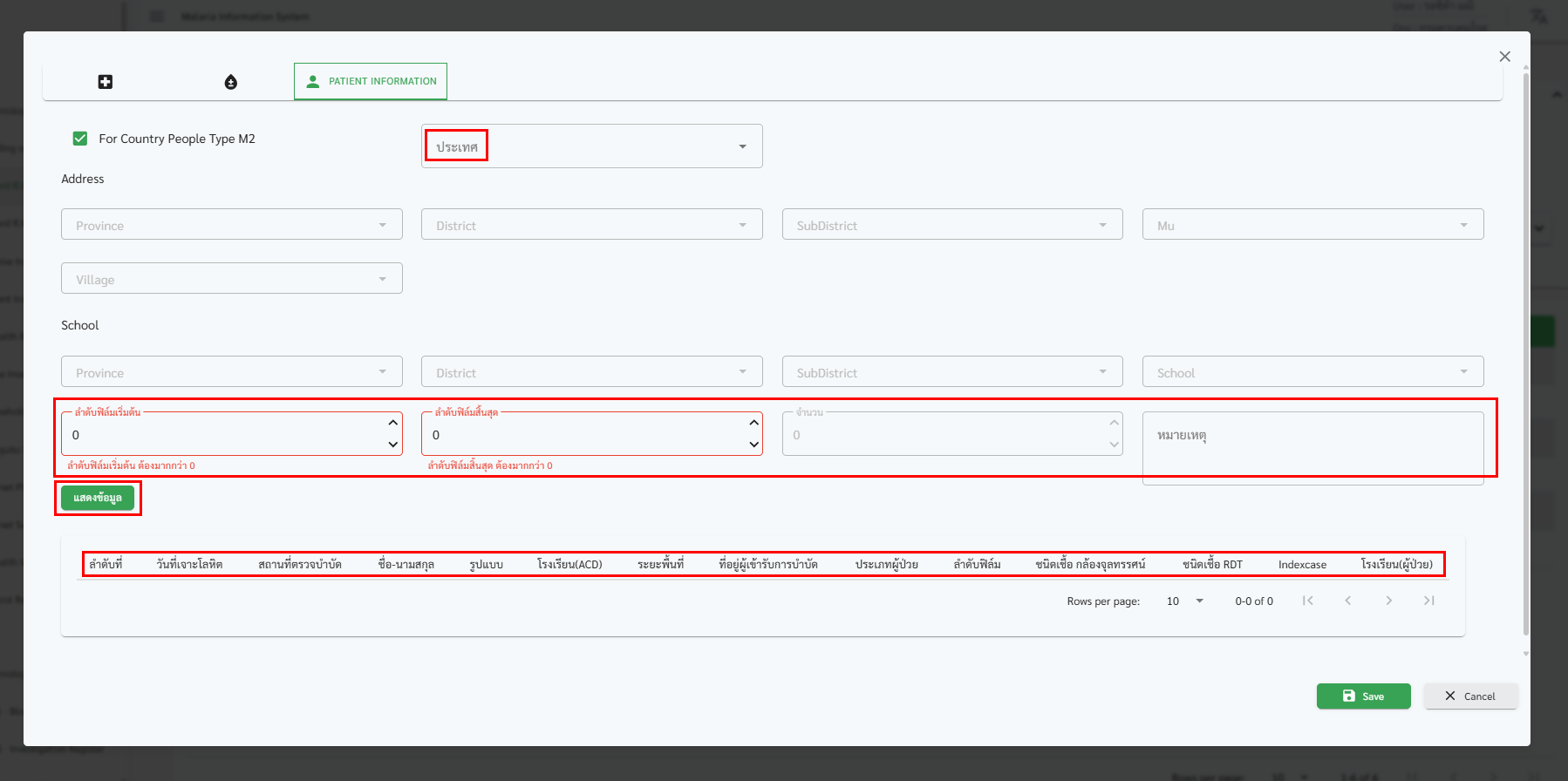
Task: Jump to the last page icon
Action: pyautogui.click(x=1428, y=601)
